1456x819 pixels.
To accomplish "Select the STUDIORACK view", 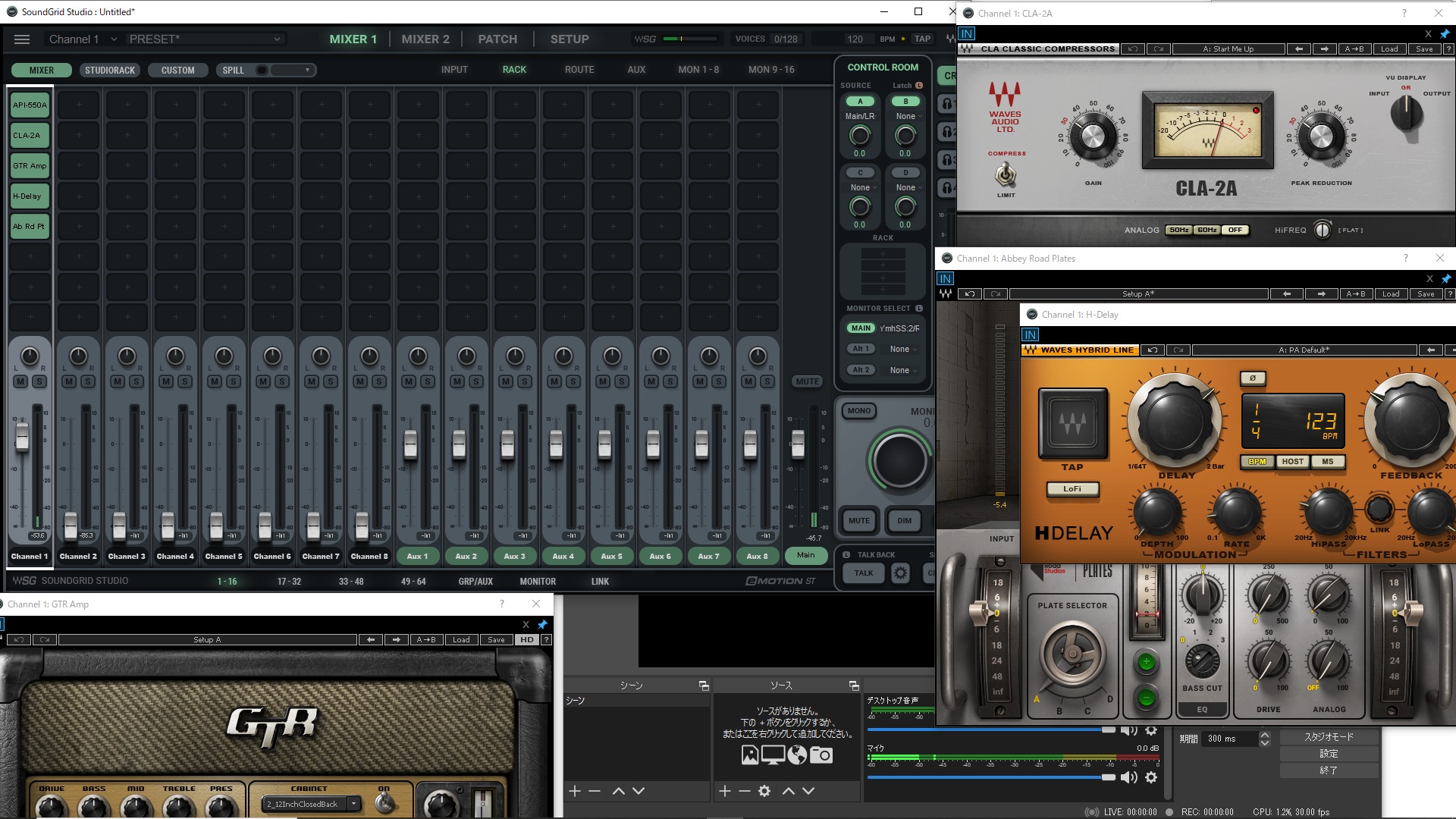I will 110,71.
